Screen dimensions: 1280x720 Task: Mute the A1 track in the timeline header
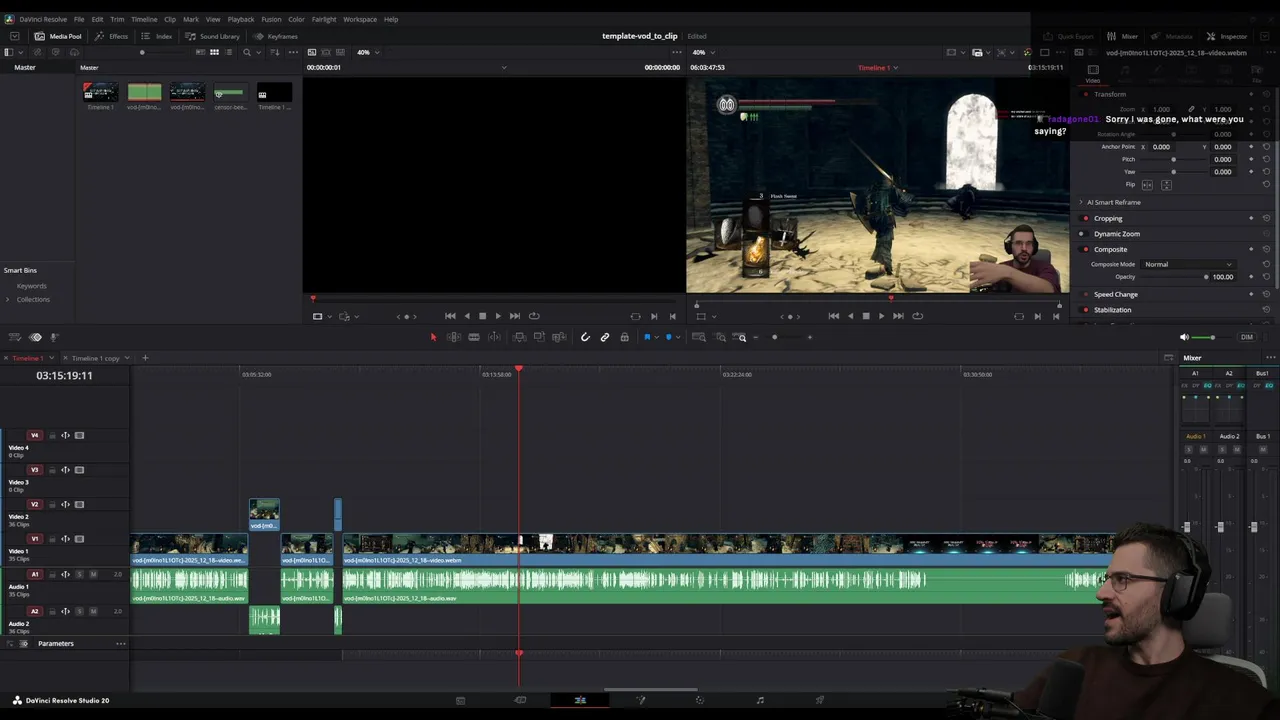93,574
